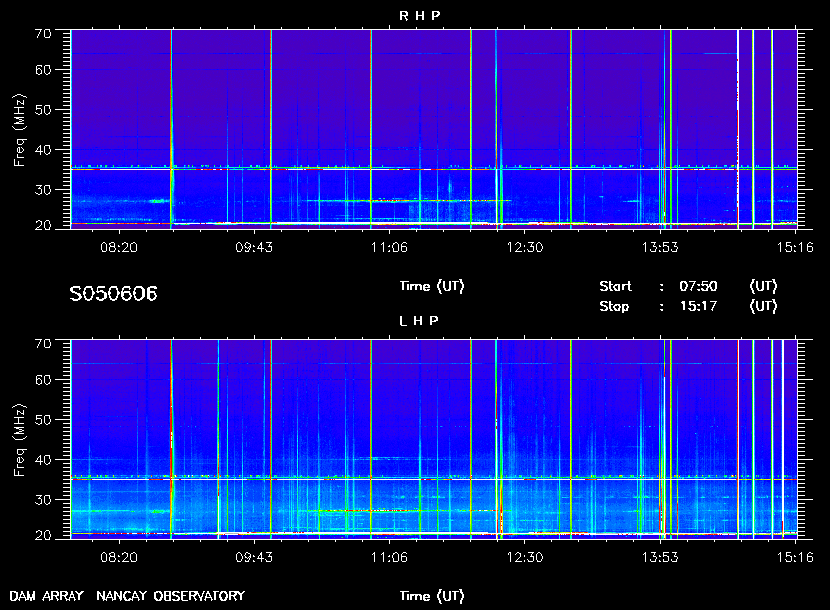830x610 pixels.
Task: Click the "08:20" time tick under LHP plot
Action: [x=119, y=558]
